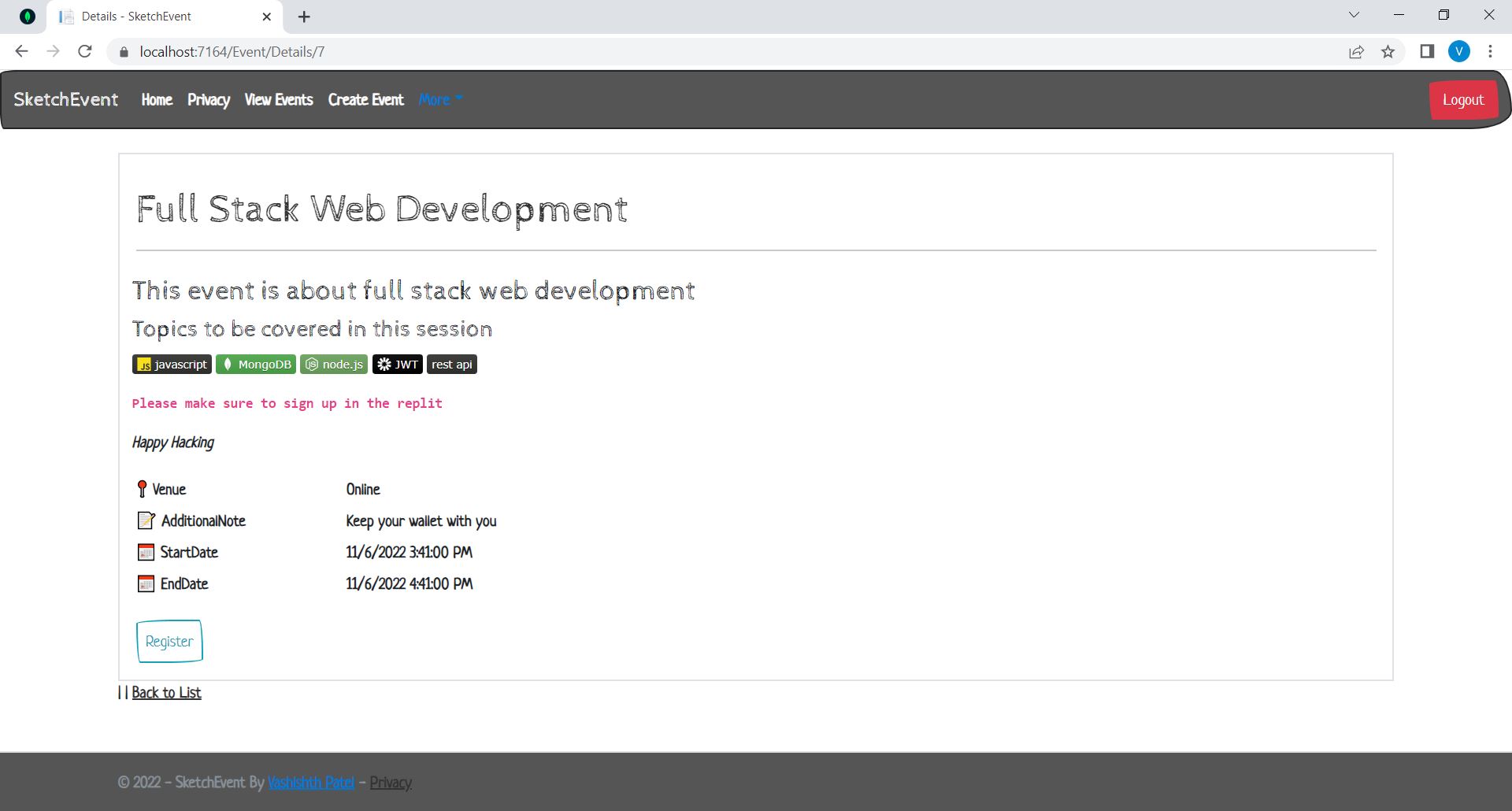Click the 'Happy Hacking' text
The width and height of the screenshot is (1512, 811).
tap(173, 443)
